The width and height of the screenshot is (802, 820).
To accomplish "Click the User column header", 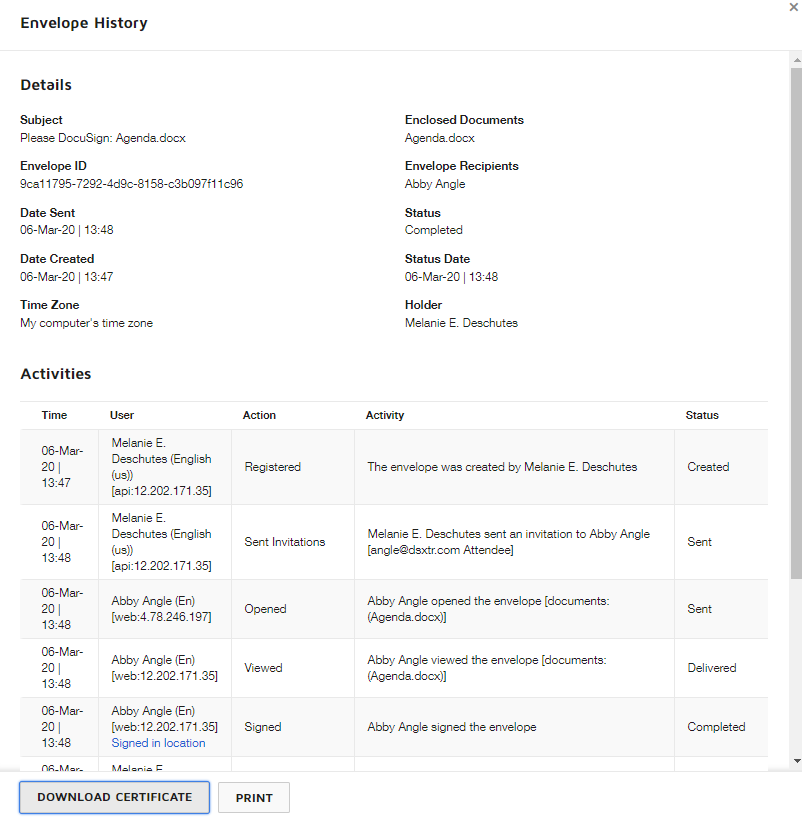I will pyautogui.click(x=122, y=415).
